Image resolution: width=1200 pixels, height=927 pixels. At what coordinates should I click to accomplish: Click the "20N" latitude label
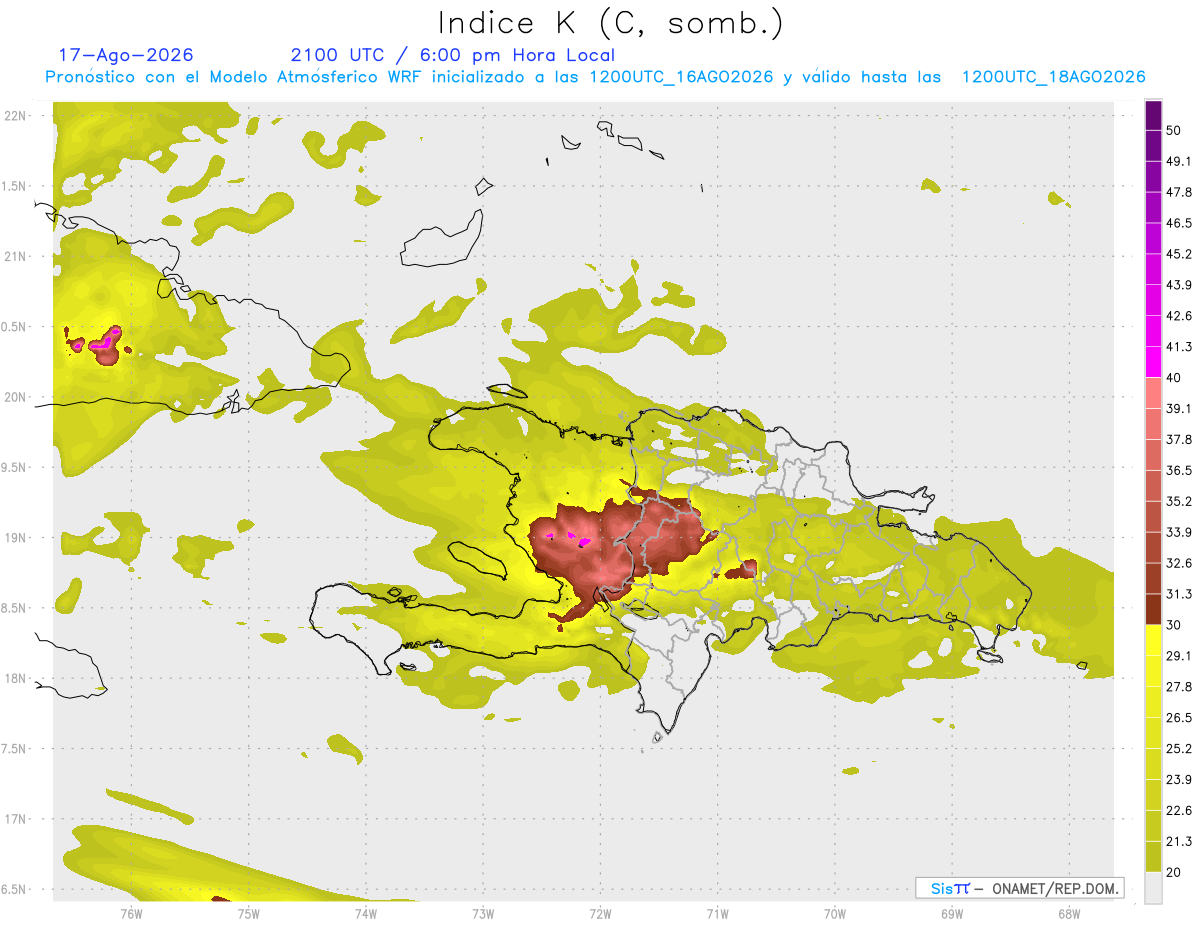[15, 397]
